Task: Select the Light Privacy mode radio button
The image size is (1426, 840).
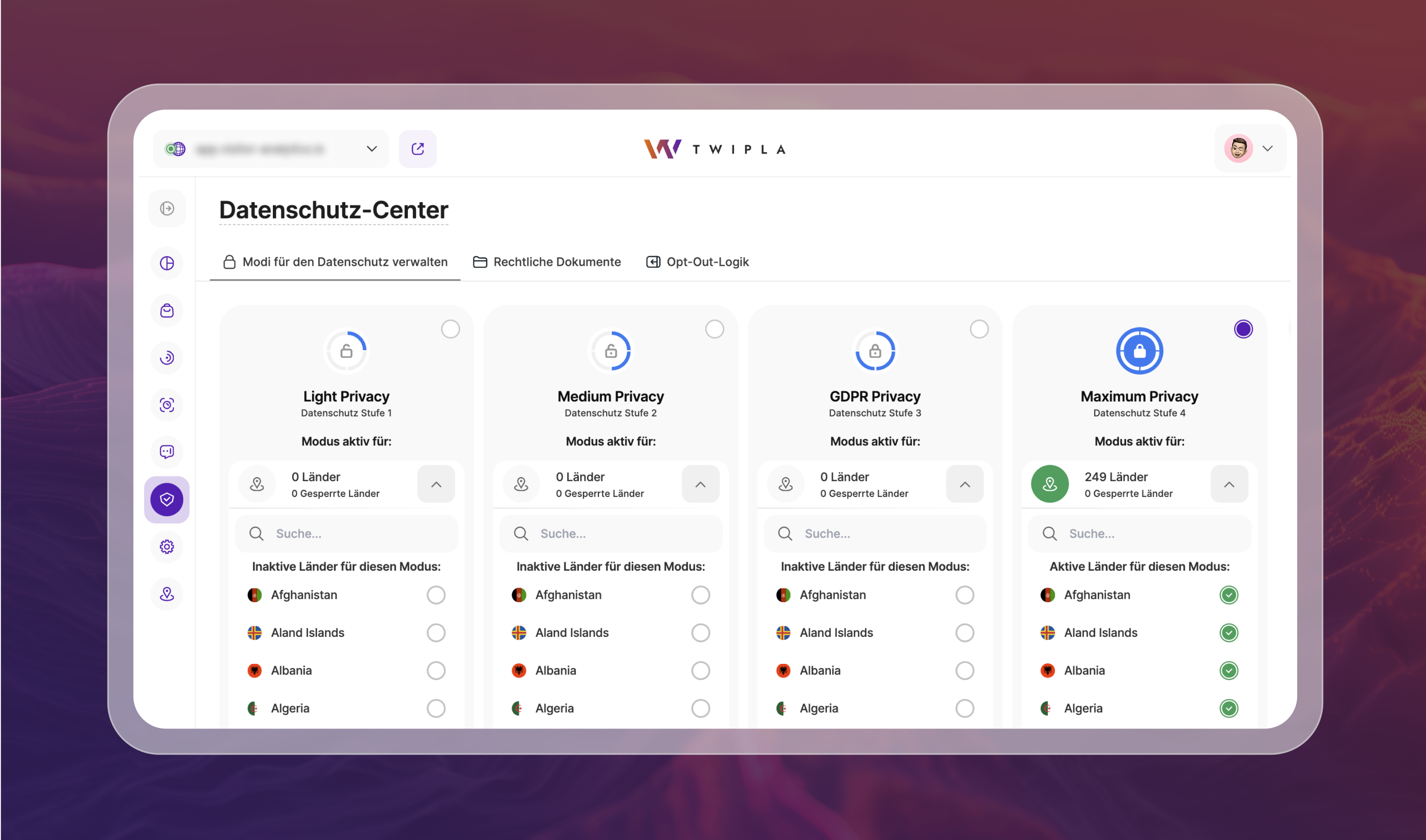Action: pos(451,329)
